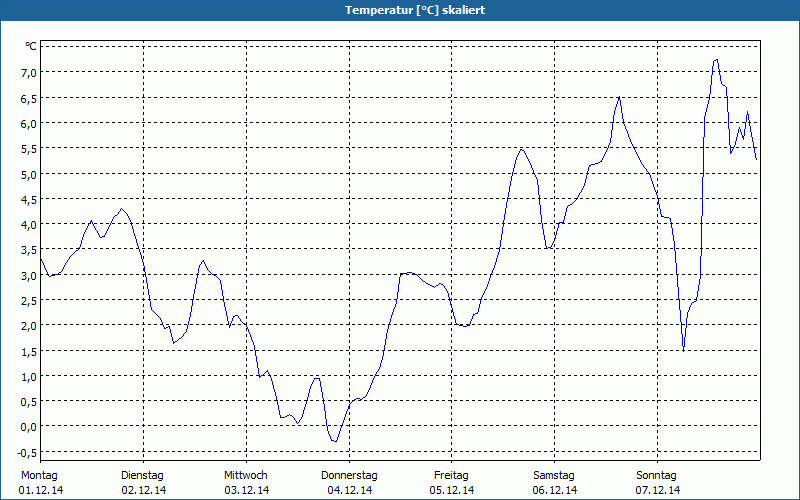Select the Samstag day label
The height and width of the screenshot is (500, 800).
point(554,475)
